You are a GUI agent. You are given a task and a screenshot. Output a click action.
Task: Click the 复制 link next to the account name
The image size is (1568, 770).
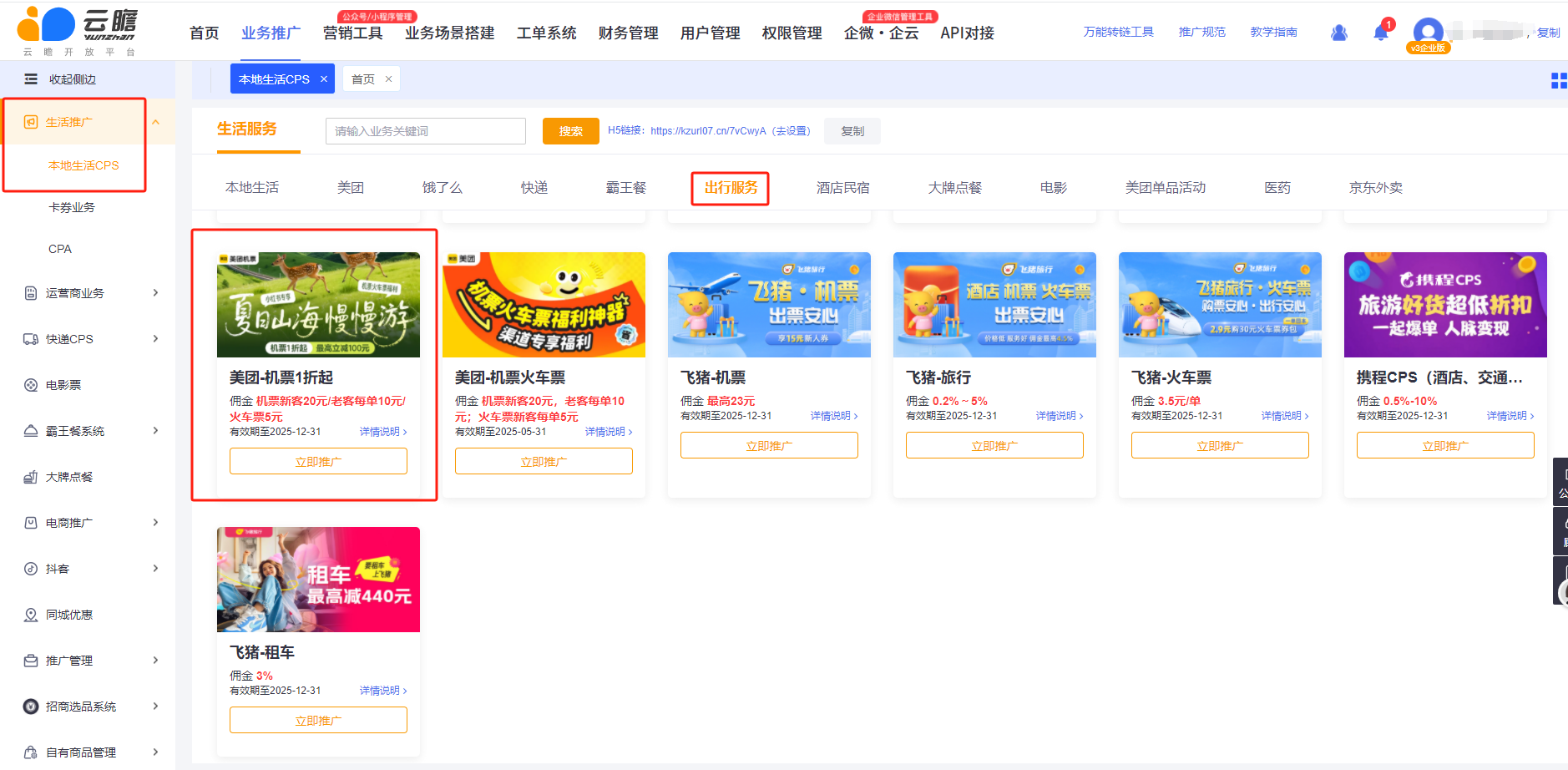click(1548, 33)
